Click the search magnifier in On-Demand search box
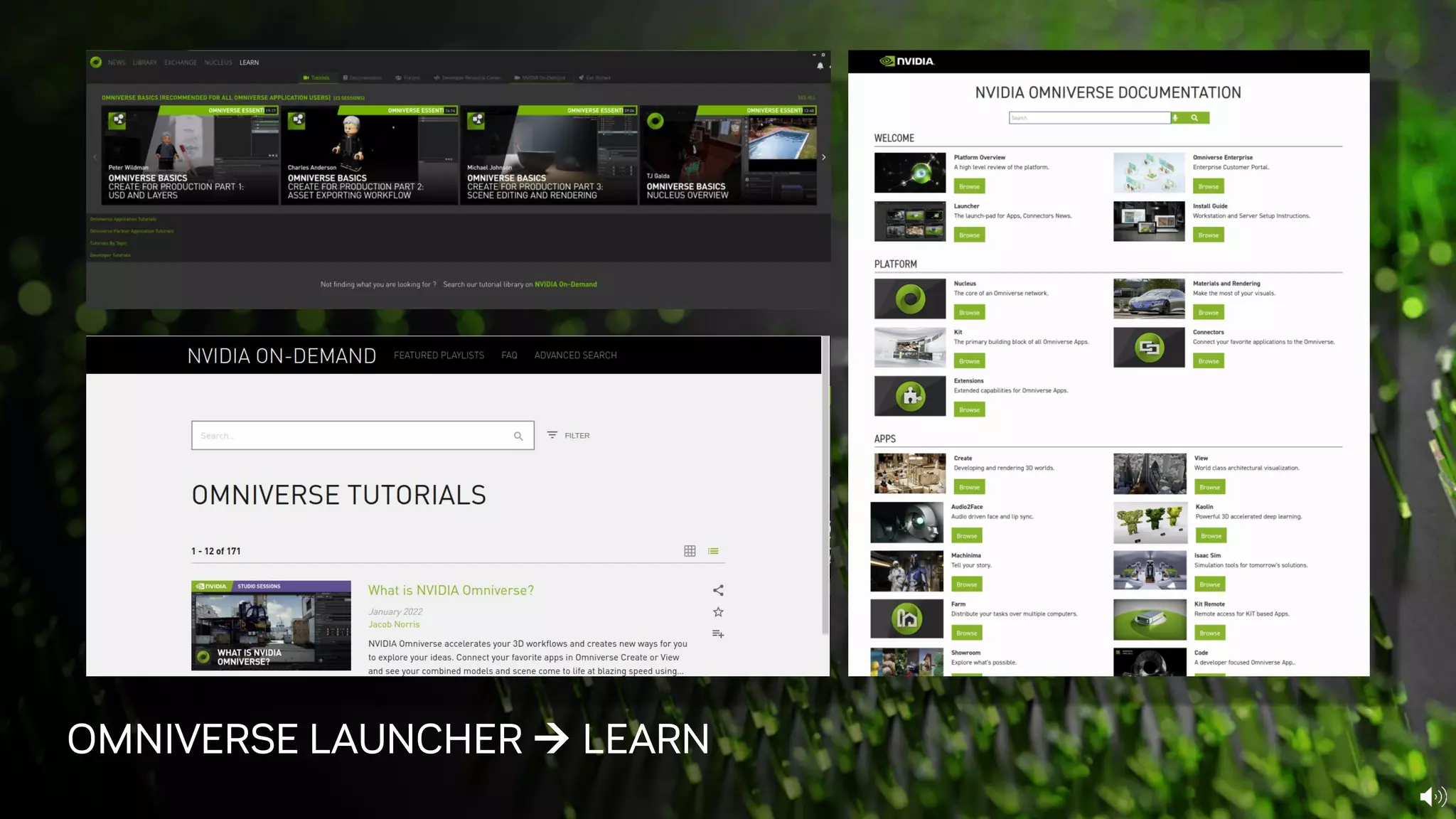The width and height of the screenshot is (1456, 819). point(518,436)
